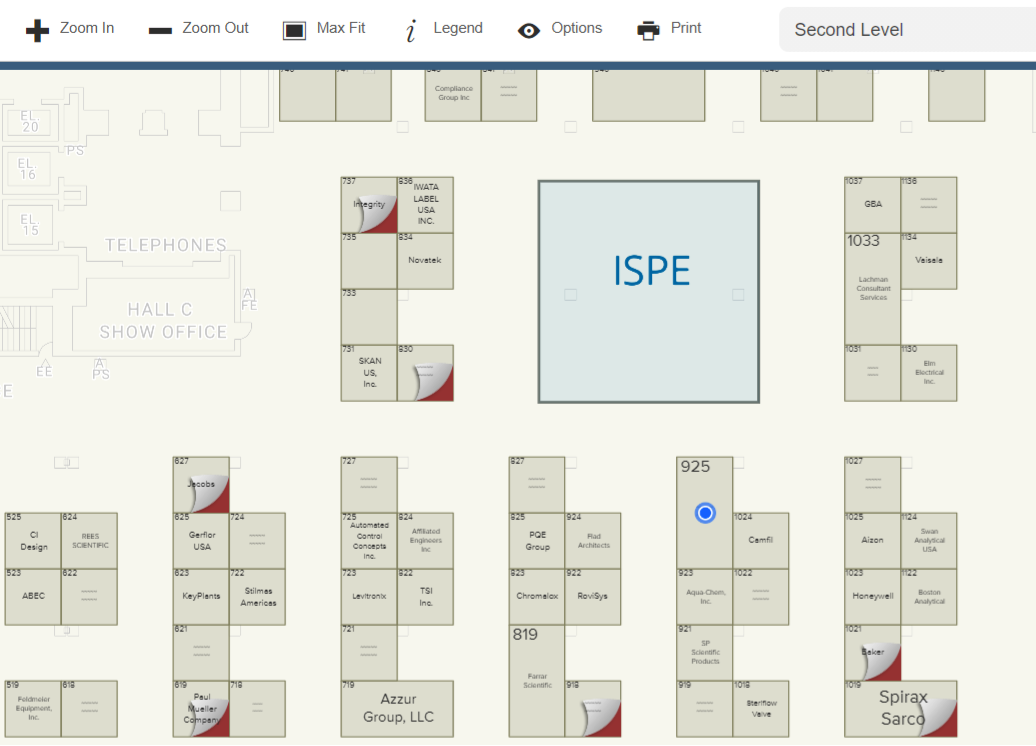Click the page-curl icon on Baker booth

pyautogui.click(x=884, y=663)
